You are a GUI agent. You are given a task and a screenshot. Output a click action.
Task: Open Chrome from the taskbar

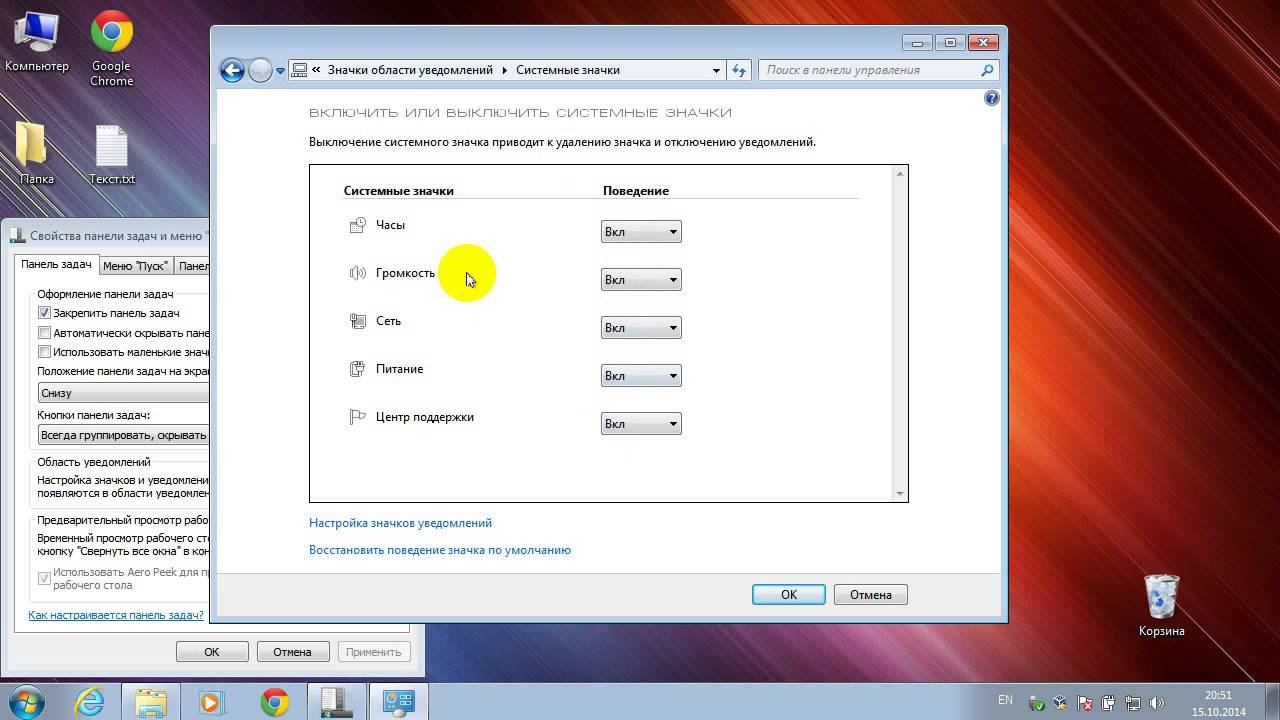(274, 702)
